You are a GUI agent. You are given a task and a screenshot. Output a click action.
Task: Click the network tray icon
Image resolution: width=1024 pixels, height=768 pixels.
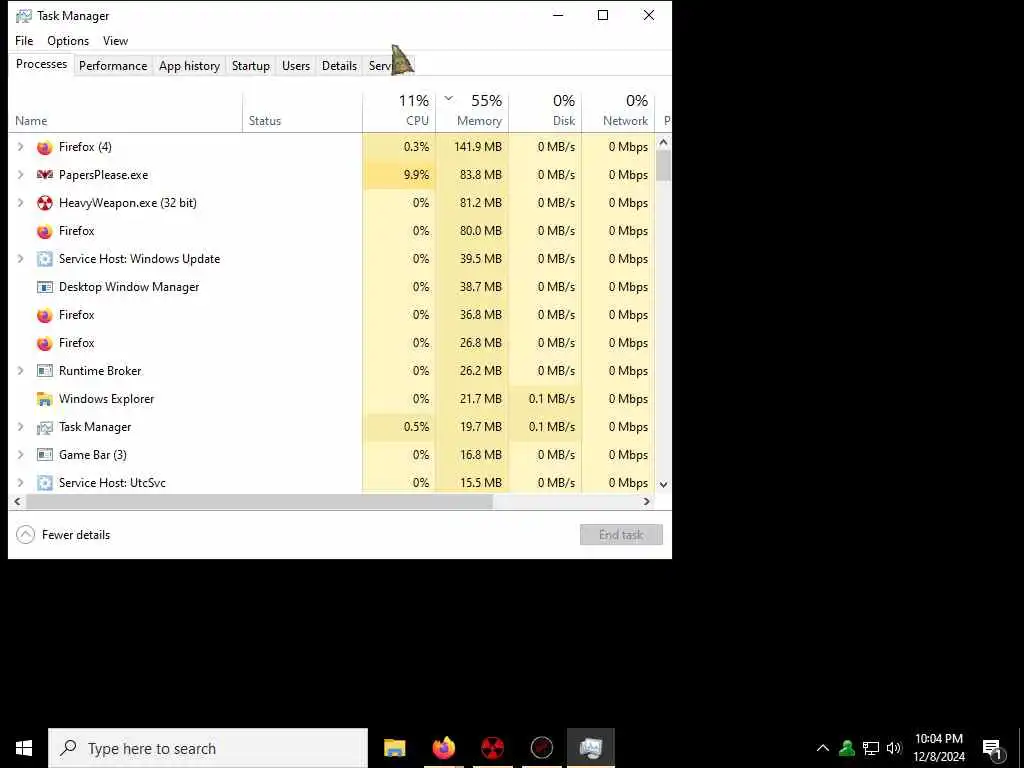pyautogui.click(x=871, y=748)
